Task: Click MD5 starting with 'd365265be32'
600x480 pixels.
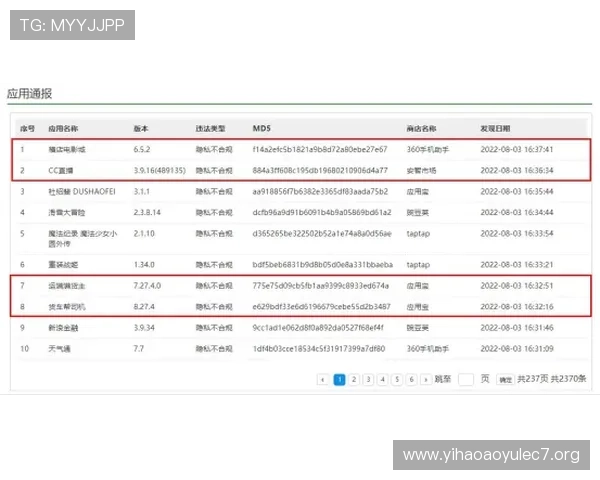Action: pyautogui.click(x=322, y=233)
